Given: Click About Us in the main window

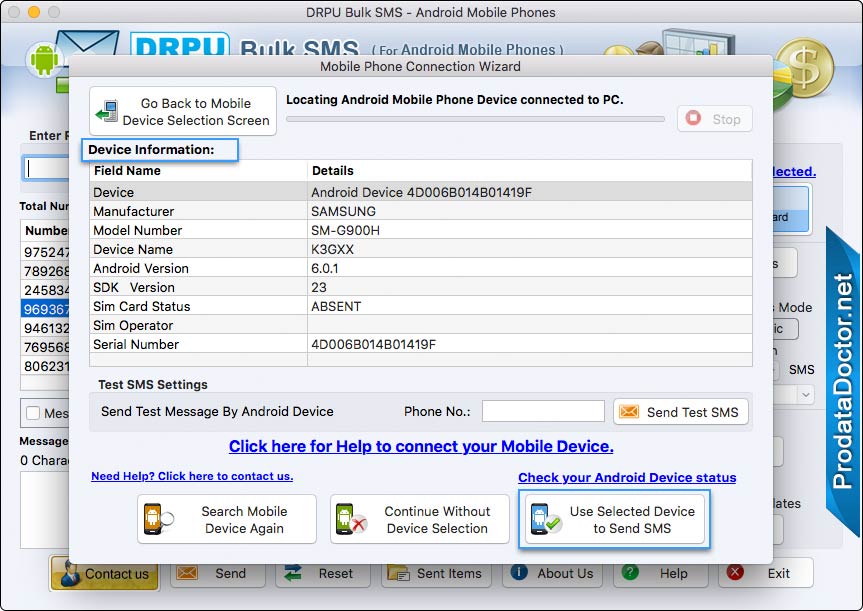Looking at the screenshot, I should pos(552,574).
